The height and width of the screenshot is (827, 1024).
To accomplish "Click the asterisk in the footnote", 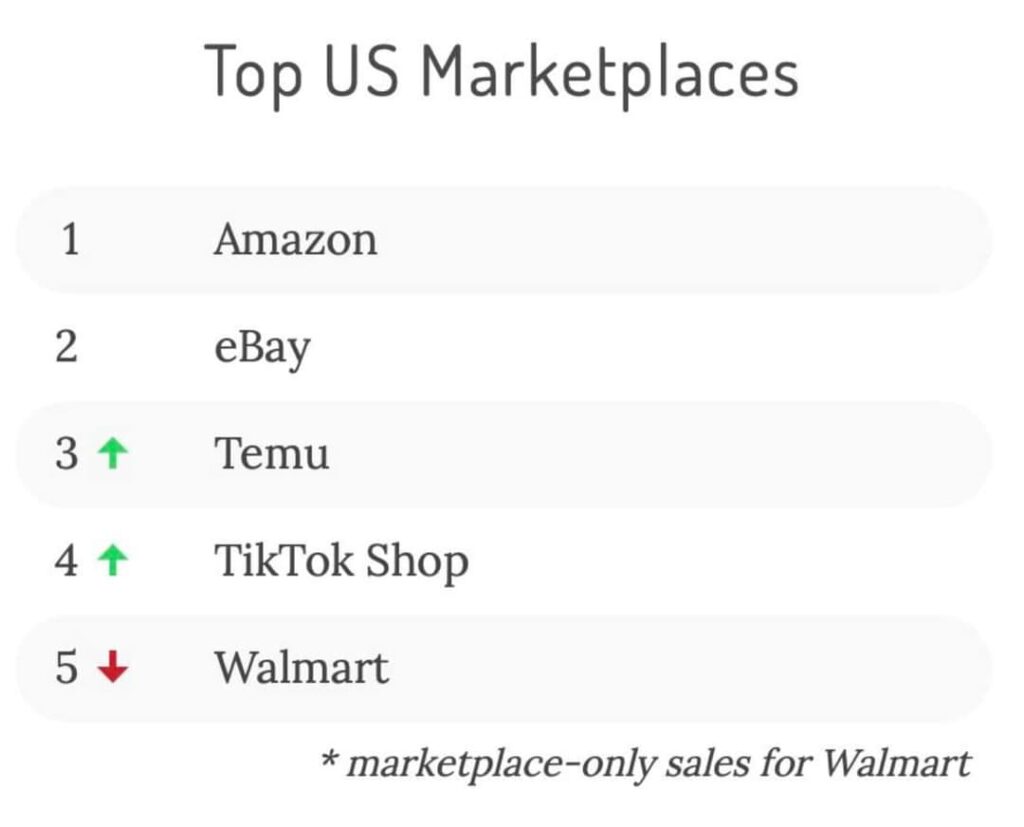I will pos(330,759).
